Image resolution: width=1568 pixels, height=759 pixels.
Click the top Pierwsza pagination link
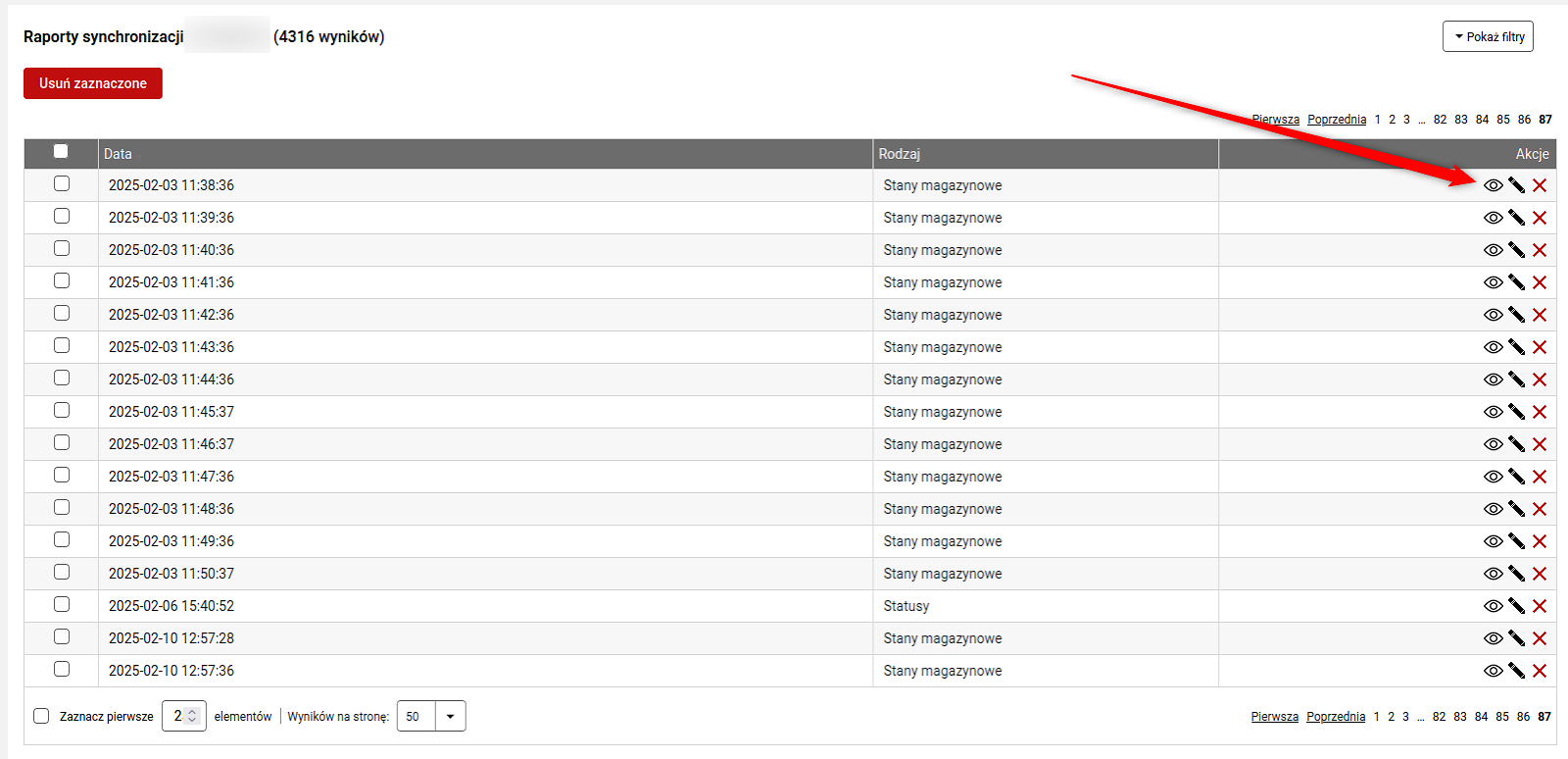point(1276,120)
